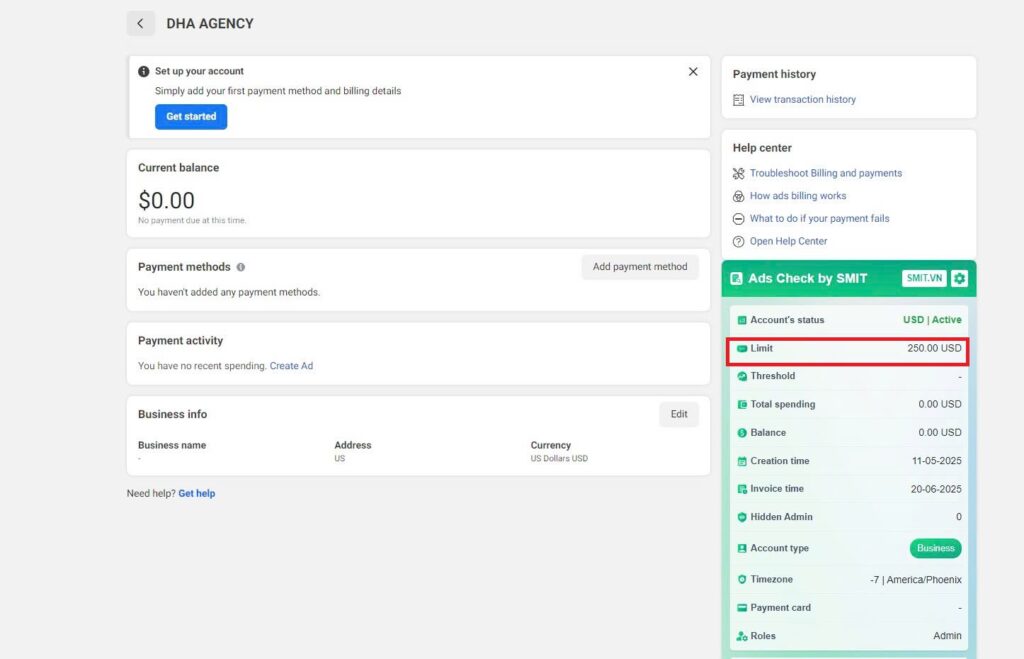Click the info icon next to Payment methods
Image resolution: width=1024 pixels, height=659 pixels.
(241, 267)
